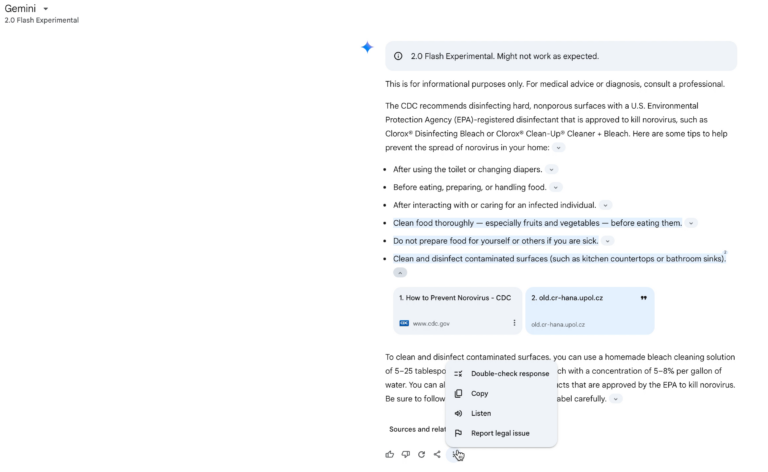Click the share response icon
This screenshot has width=768, height=472.
tap(437, 454)
